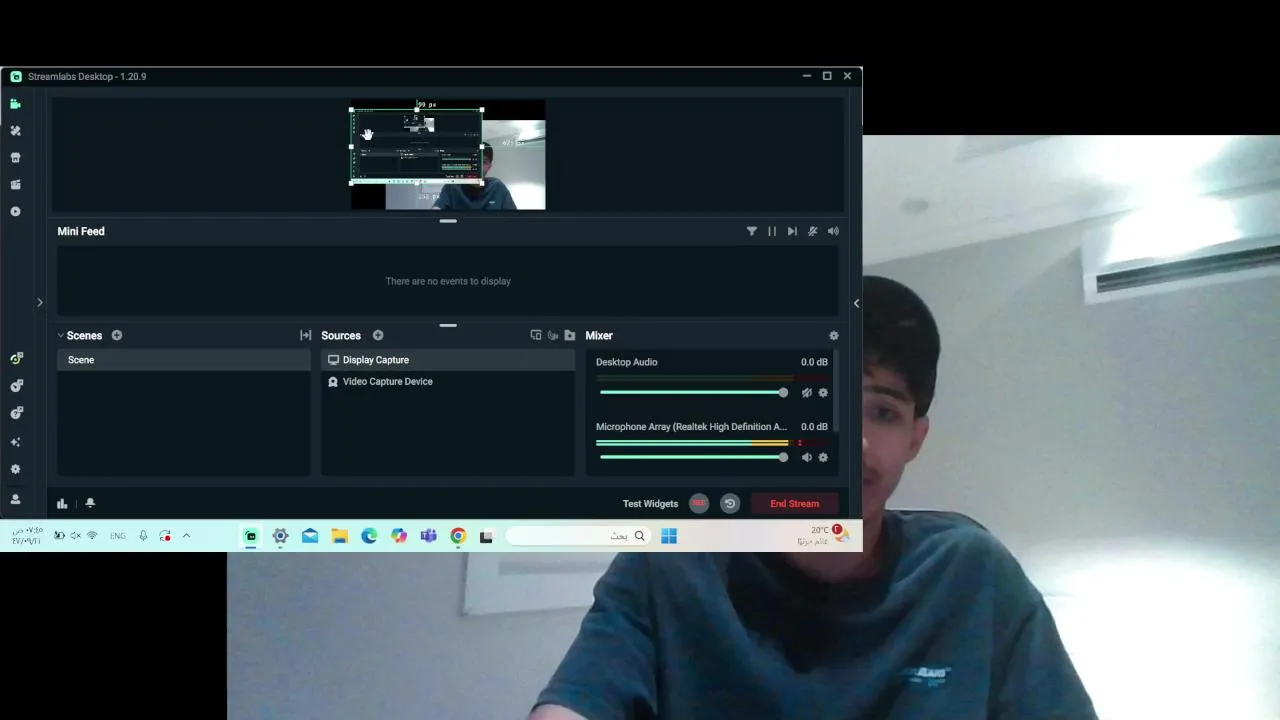Open the account profile icon in the sidebar
The image size is (1280, 720).
[x=15, y=499]
